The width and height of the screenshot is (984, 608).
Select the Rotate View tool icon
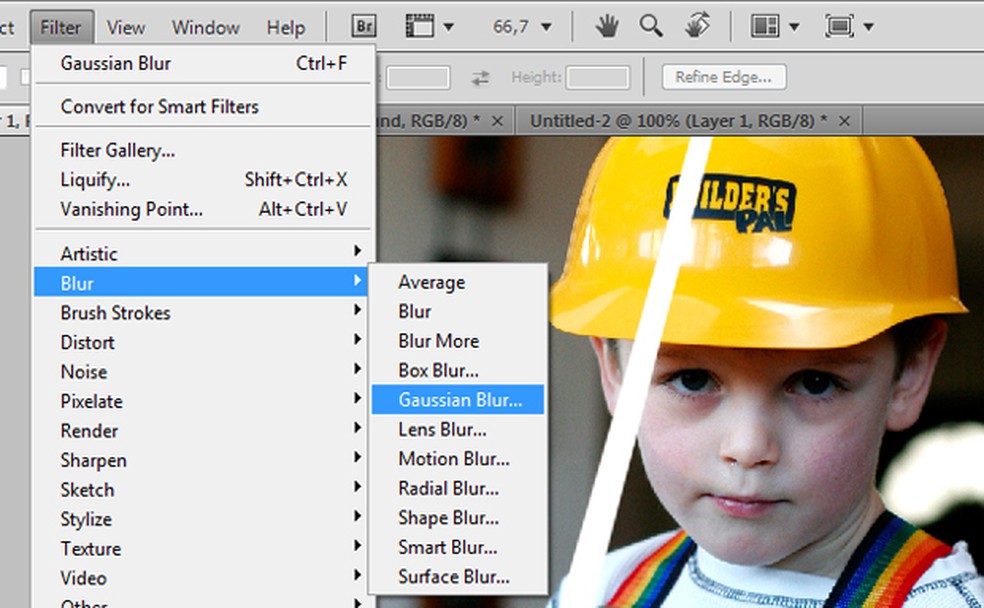[698, 26]
